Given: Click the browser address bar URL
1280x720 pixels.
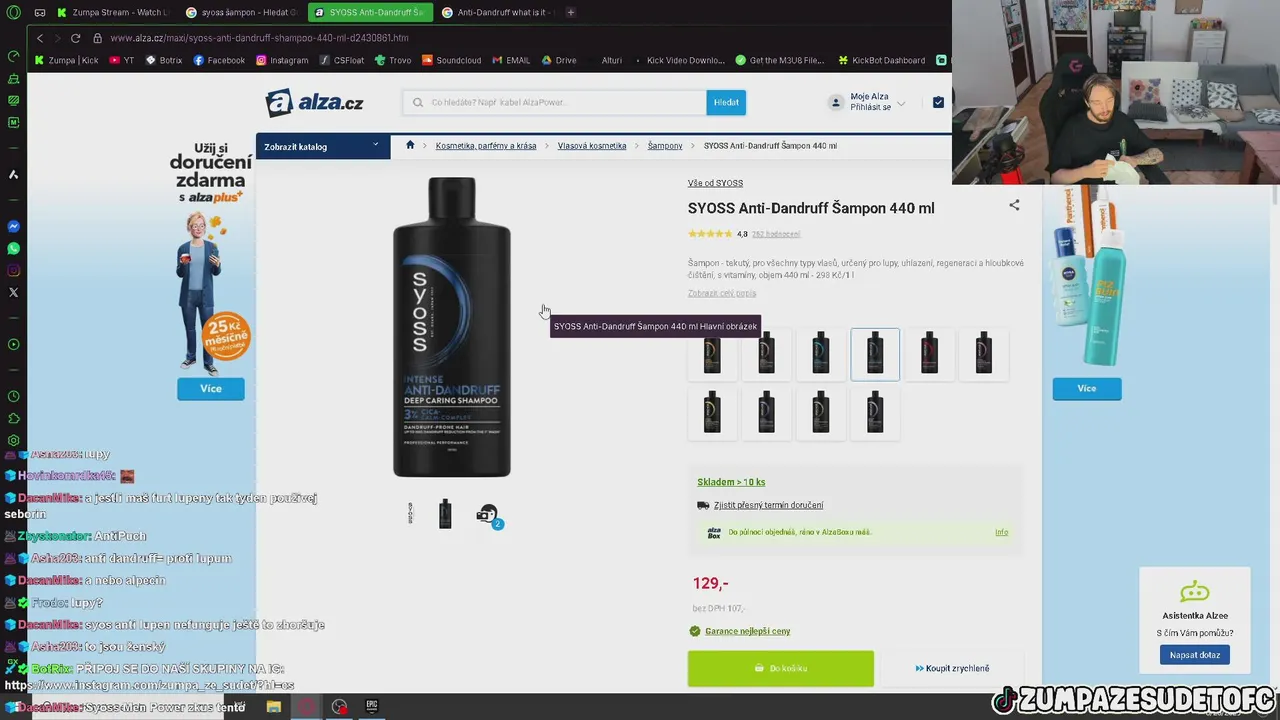Looking at the screenshot, I should click(x=259, y=38).
